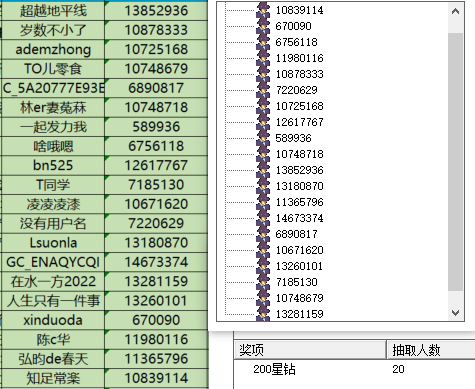Click spreadsheet cell 啥哦嗯

point(53,146)
